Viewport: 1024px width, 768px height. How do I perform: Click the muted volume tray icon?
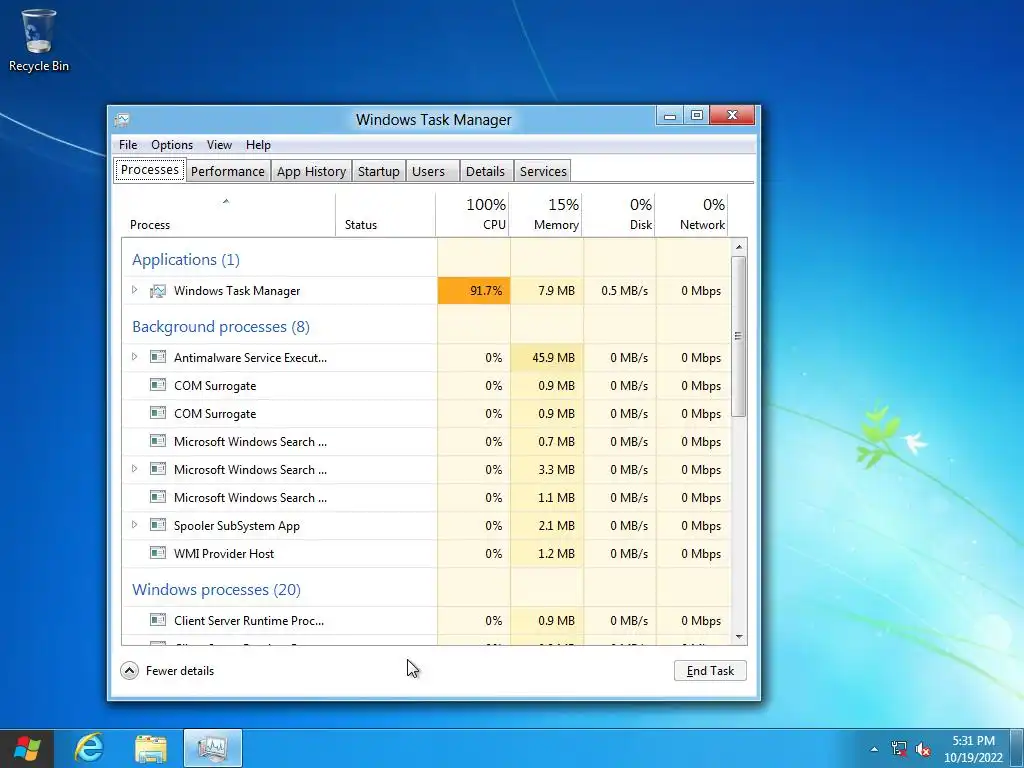(x=923, y=749)
